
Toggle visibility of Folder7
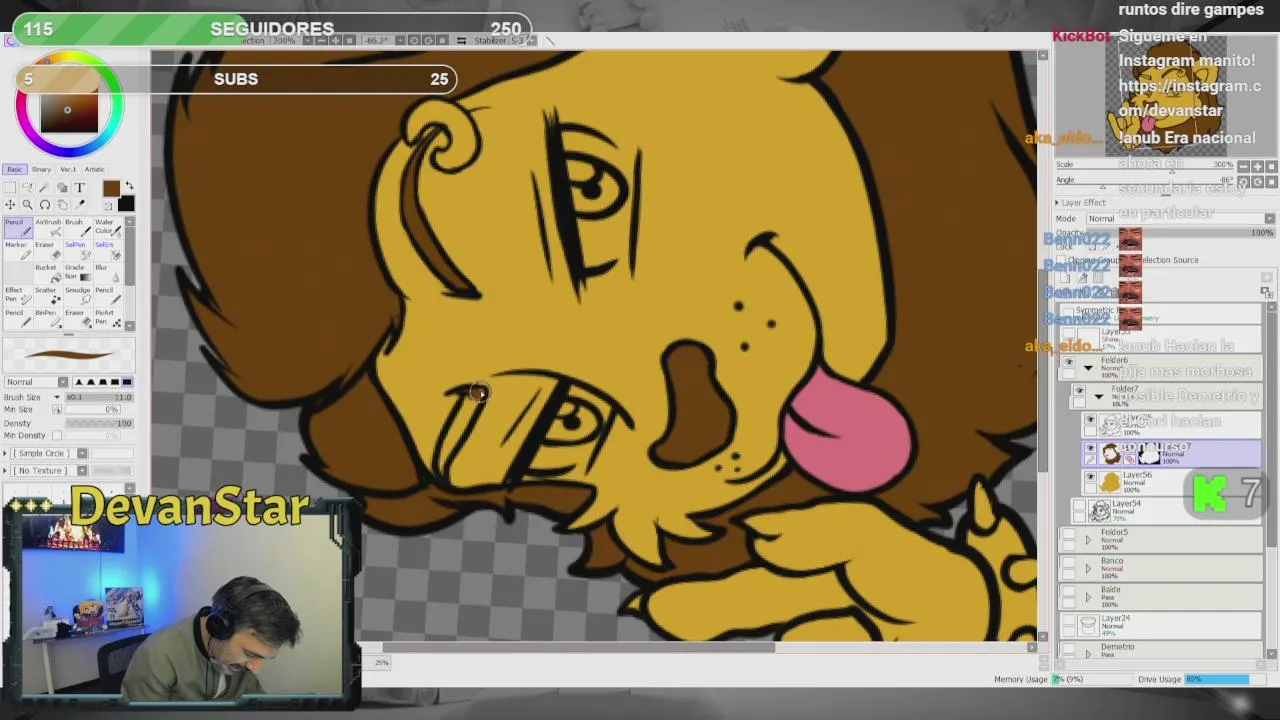click(1080, 390)
